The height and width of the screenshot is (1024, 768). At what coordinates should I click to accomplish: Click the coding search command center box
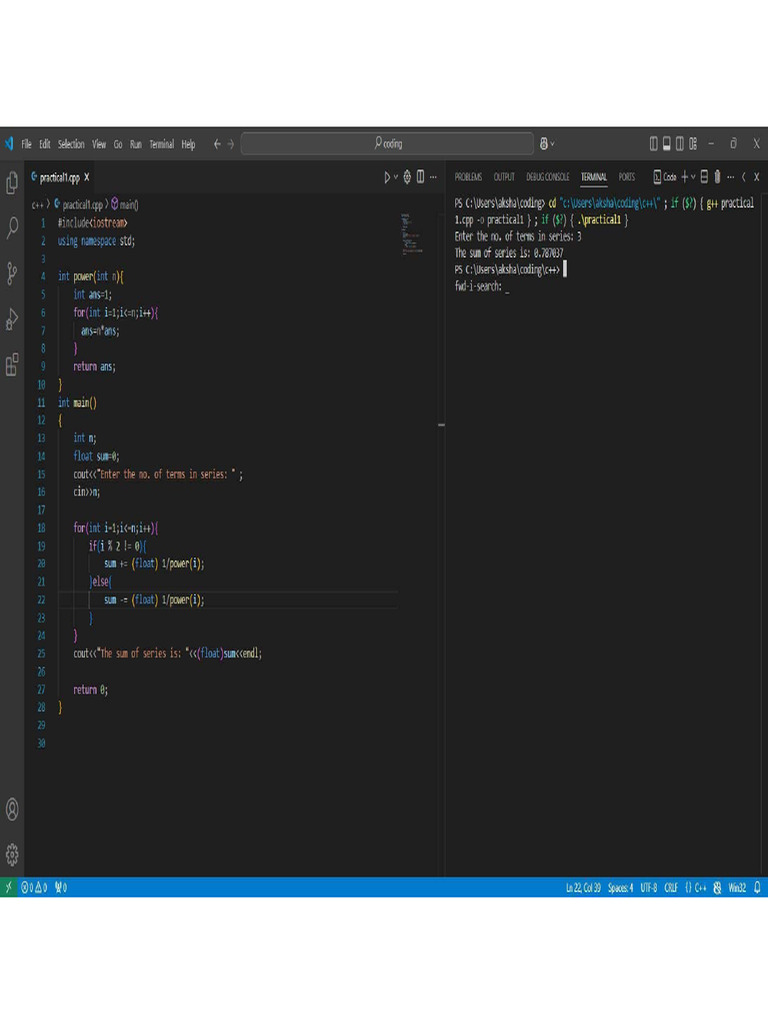coord(387,144)
